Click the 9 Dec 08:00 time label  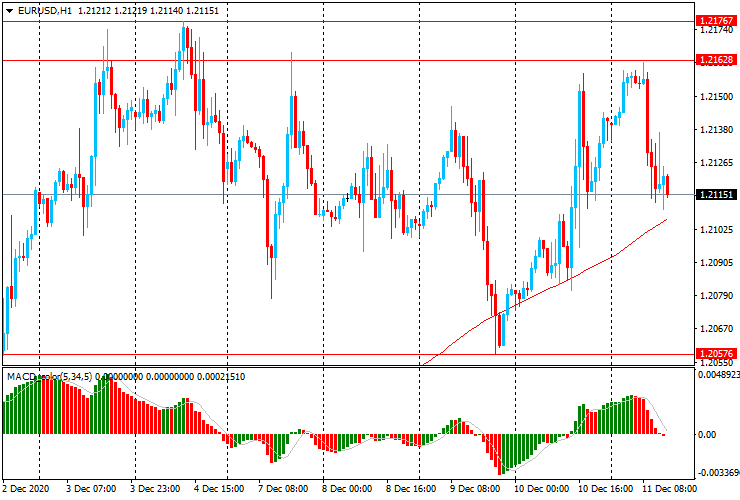tap(475, 488)
